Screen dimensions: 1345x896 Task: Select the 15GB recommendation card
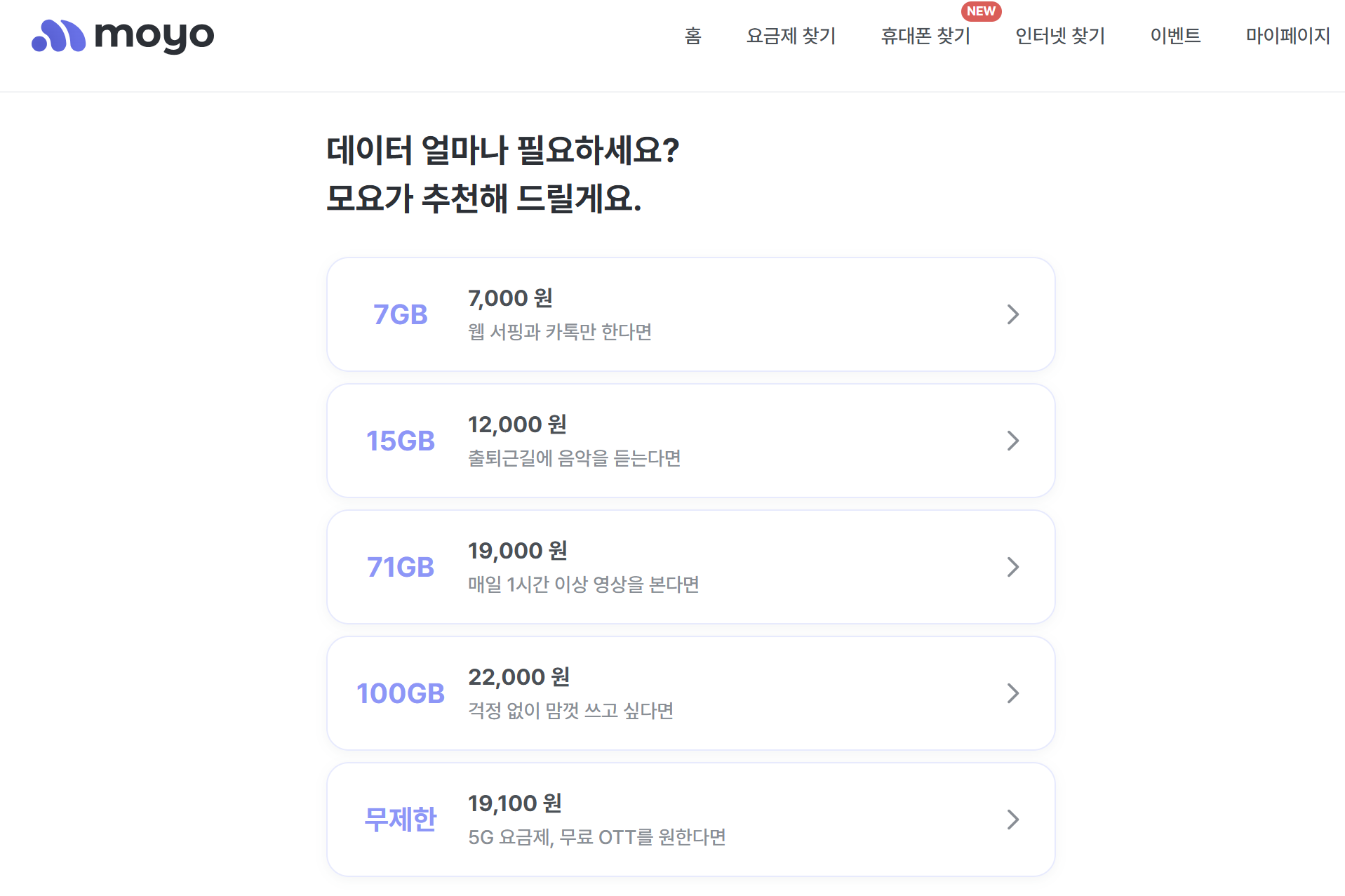[x=690, y=441]
